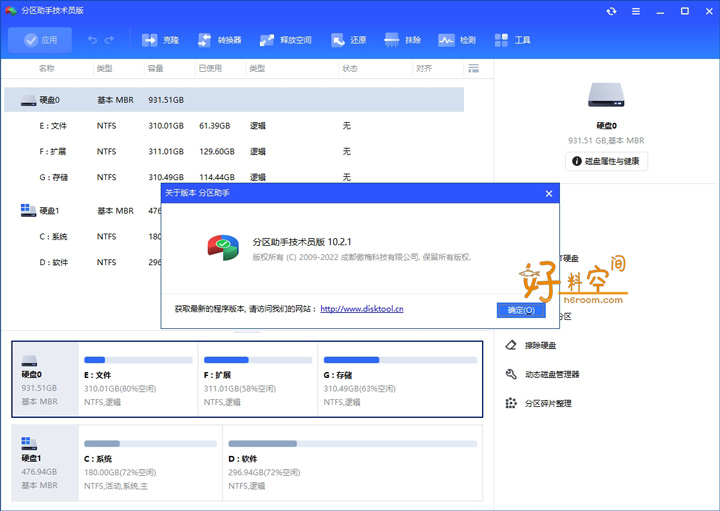The height and width of the screenshot is (511, 720).
Task: Click the partition assistant logo in dialog
Action: [x=223, y=248]
